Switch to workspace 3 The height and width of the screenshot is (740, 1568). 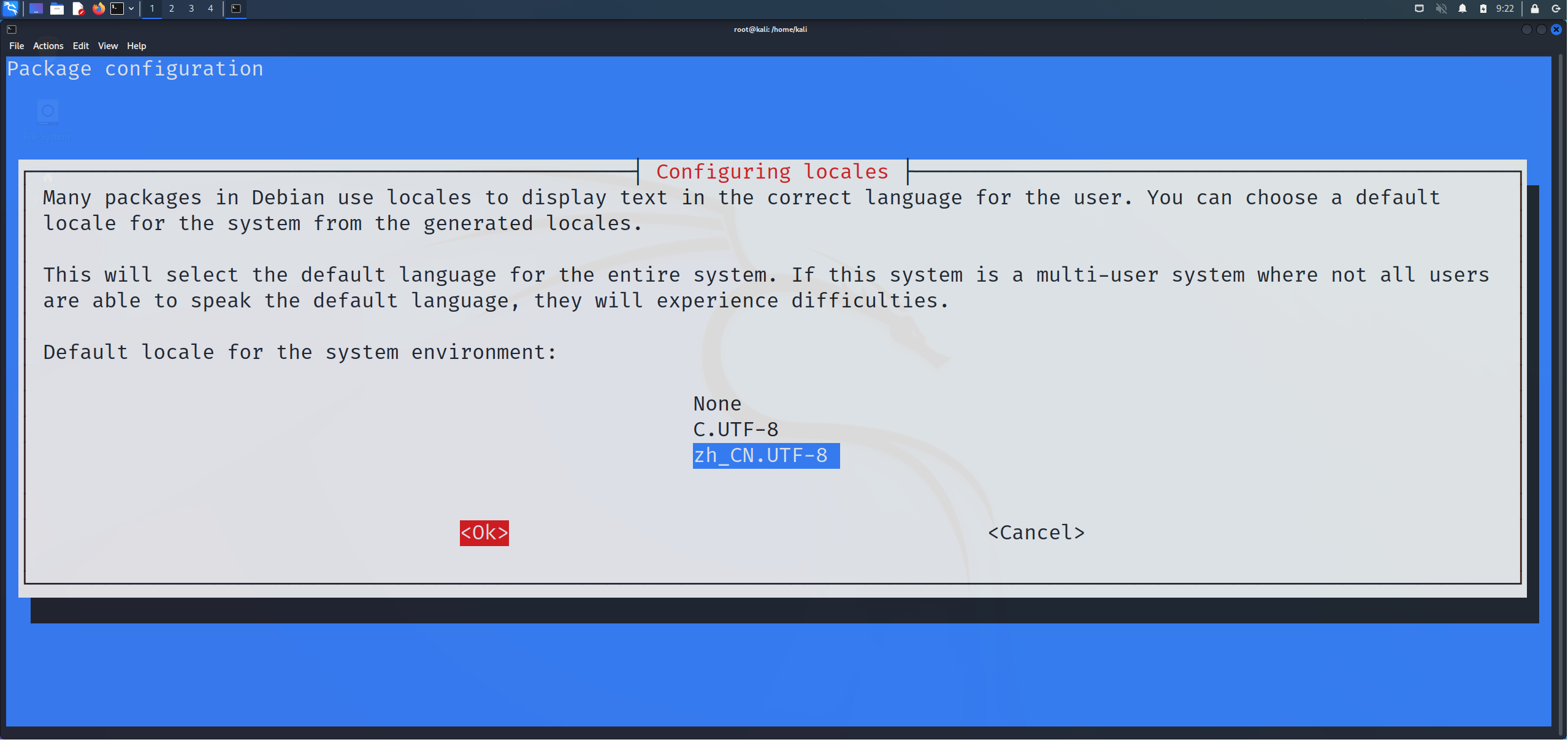[191, 9]
